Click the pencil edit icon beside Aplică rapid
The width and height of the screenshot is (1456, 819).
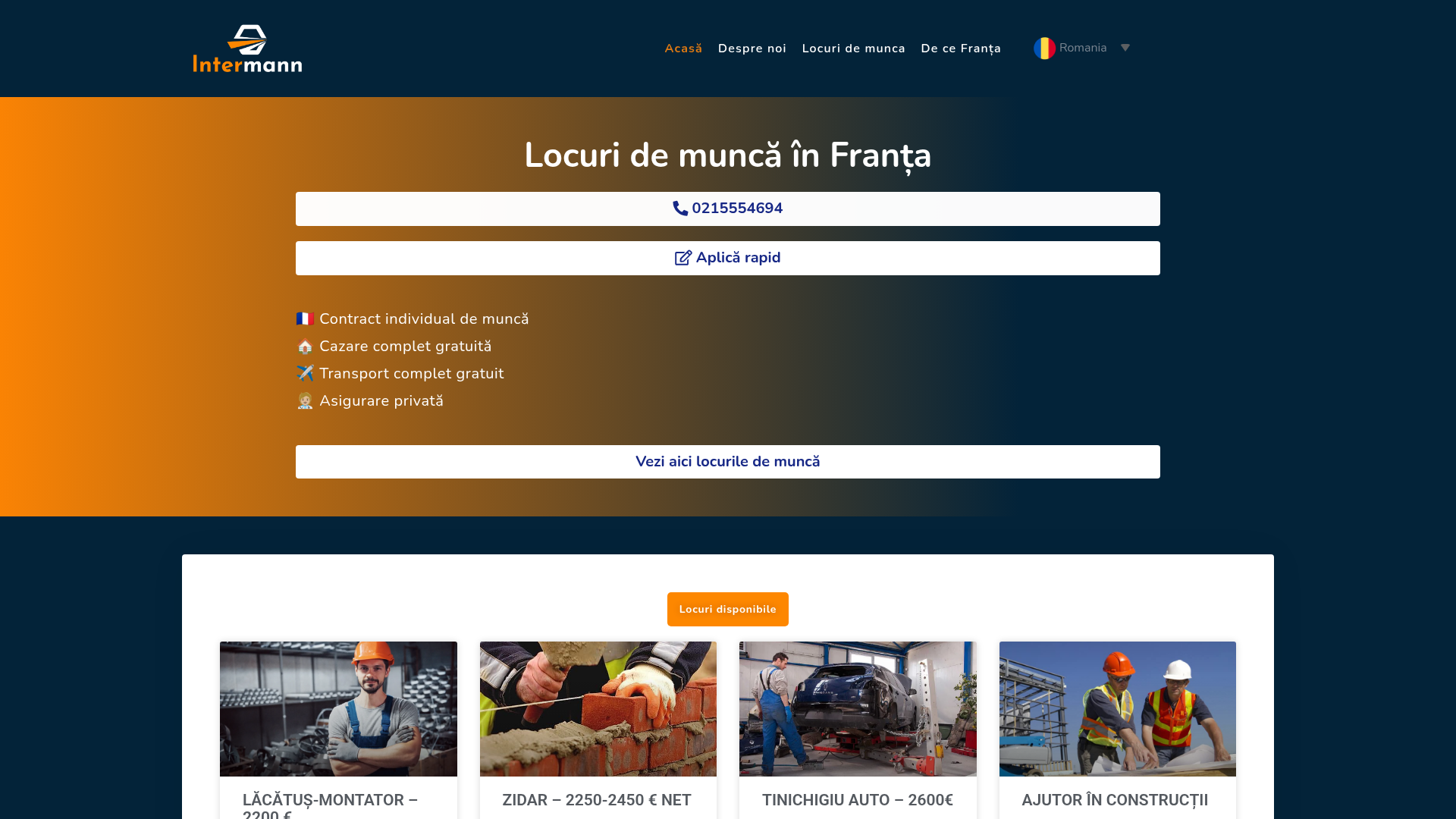point(683,258)
